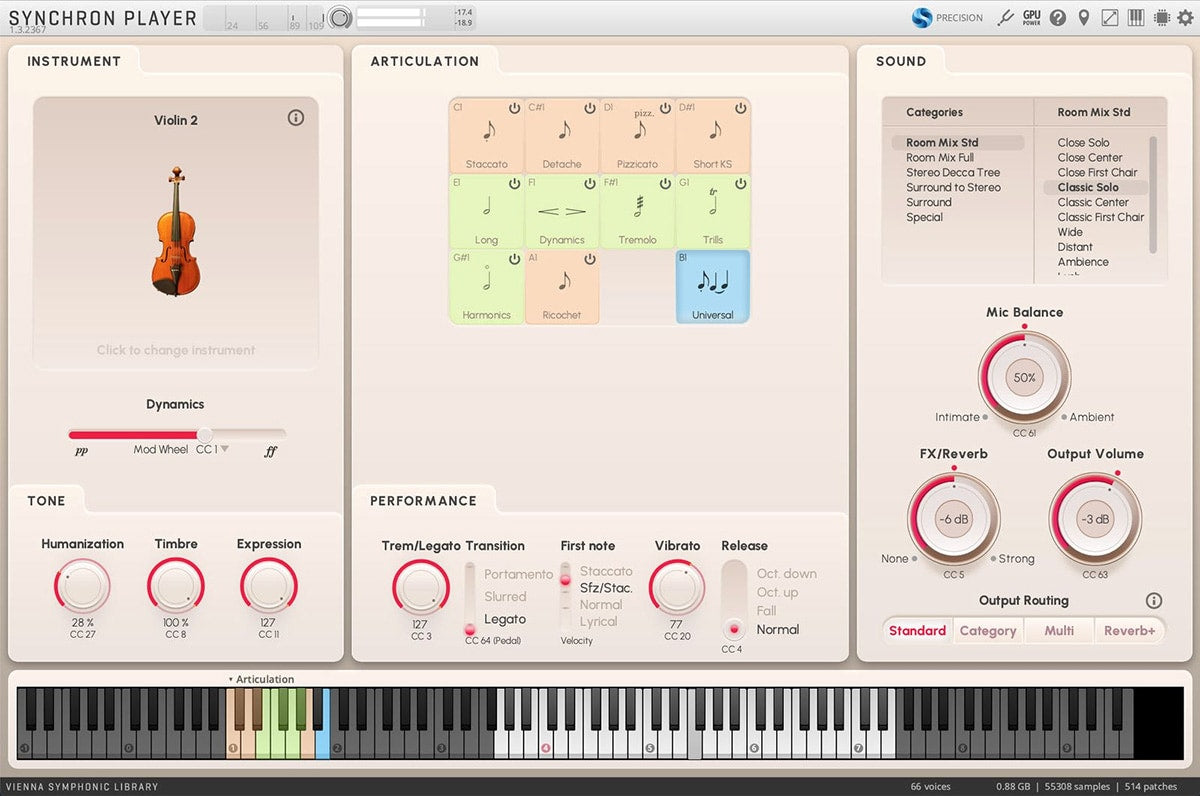Viewport: 1200px width, 796px height.
Task: Open the tuning fork settings icon
Action: (x=1006, y=17)
